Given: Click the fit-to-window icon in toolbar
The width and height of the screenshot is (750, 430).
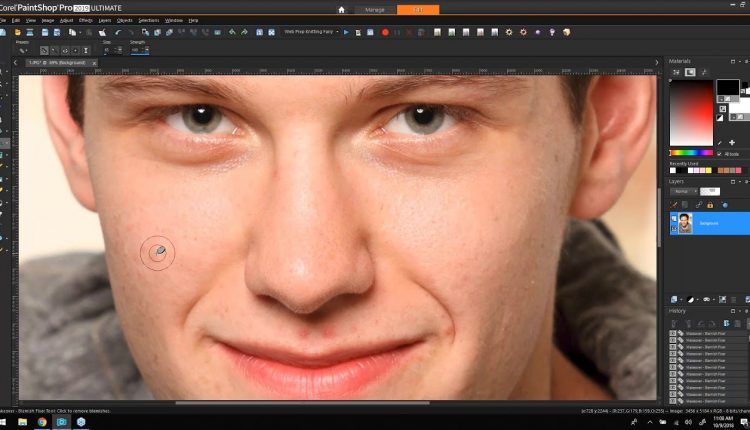Looking at the screenshot, I should coord(271,33).
